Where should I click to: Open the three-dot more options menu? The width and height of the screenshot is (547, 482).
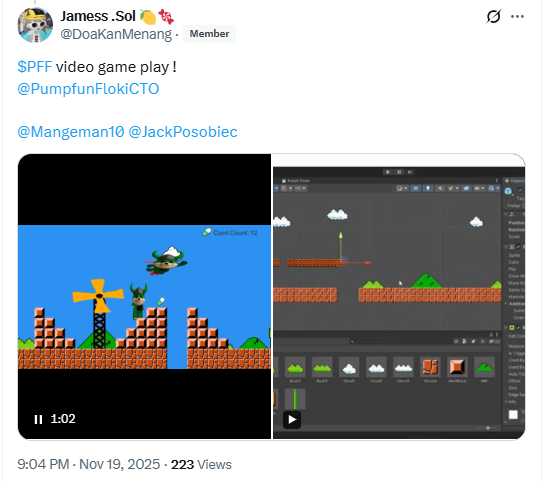tap(517, 16)
